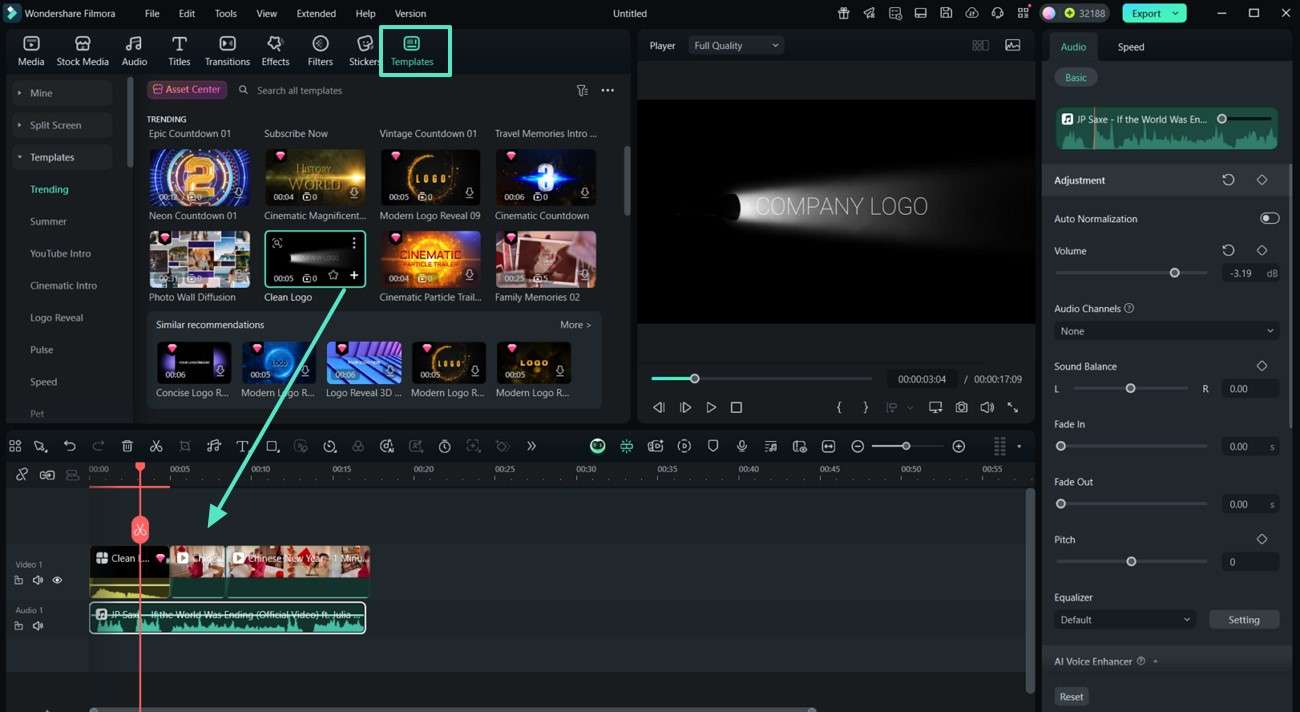Open the Full Quality player dropdown
1300x712 pixels.
tap(736, 45)
